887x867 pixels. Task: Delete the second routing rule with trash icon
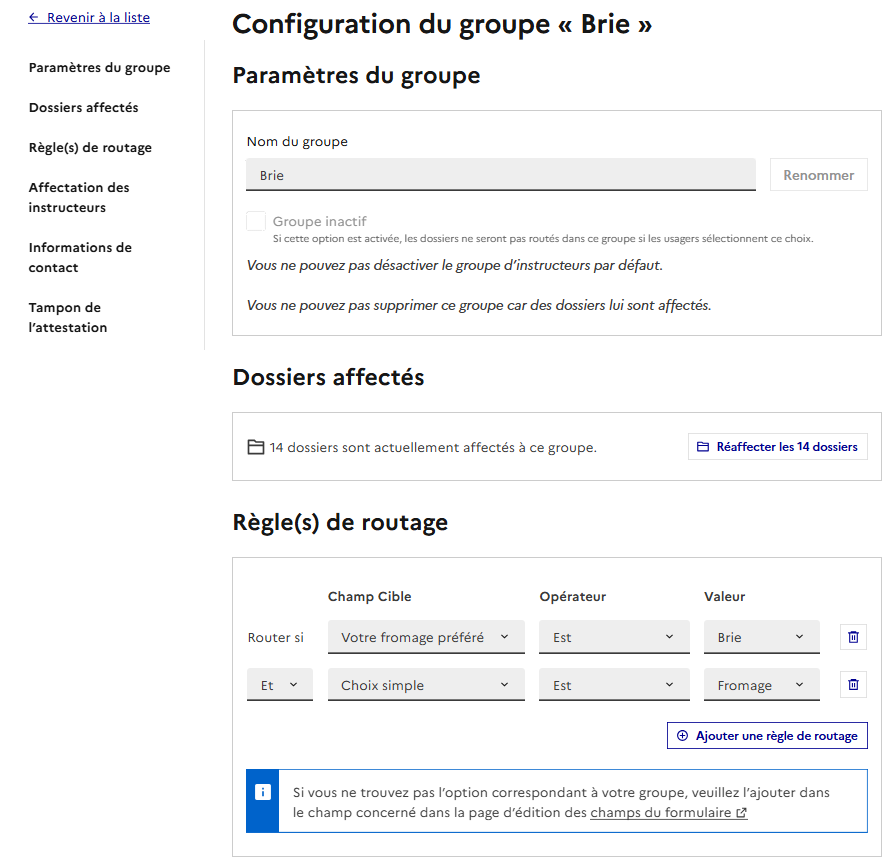pos(853,685)
